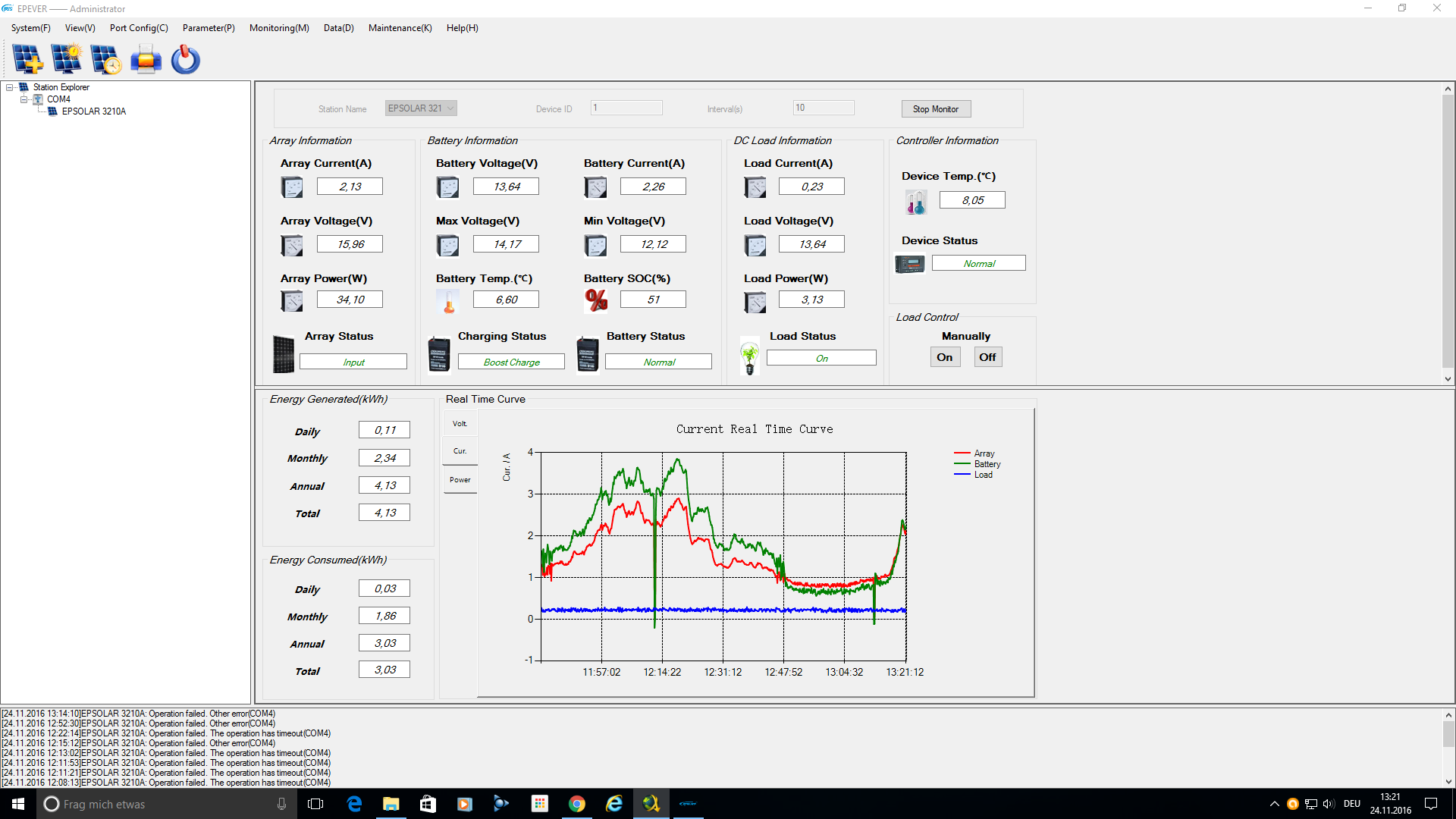Click the printer icon in toolbar
This screenshot has height=819, width=1456.
146,59
